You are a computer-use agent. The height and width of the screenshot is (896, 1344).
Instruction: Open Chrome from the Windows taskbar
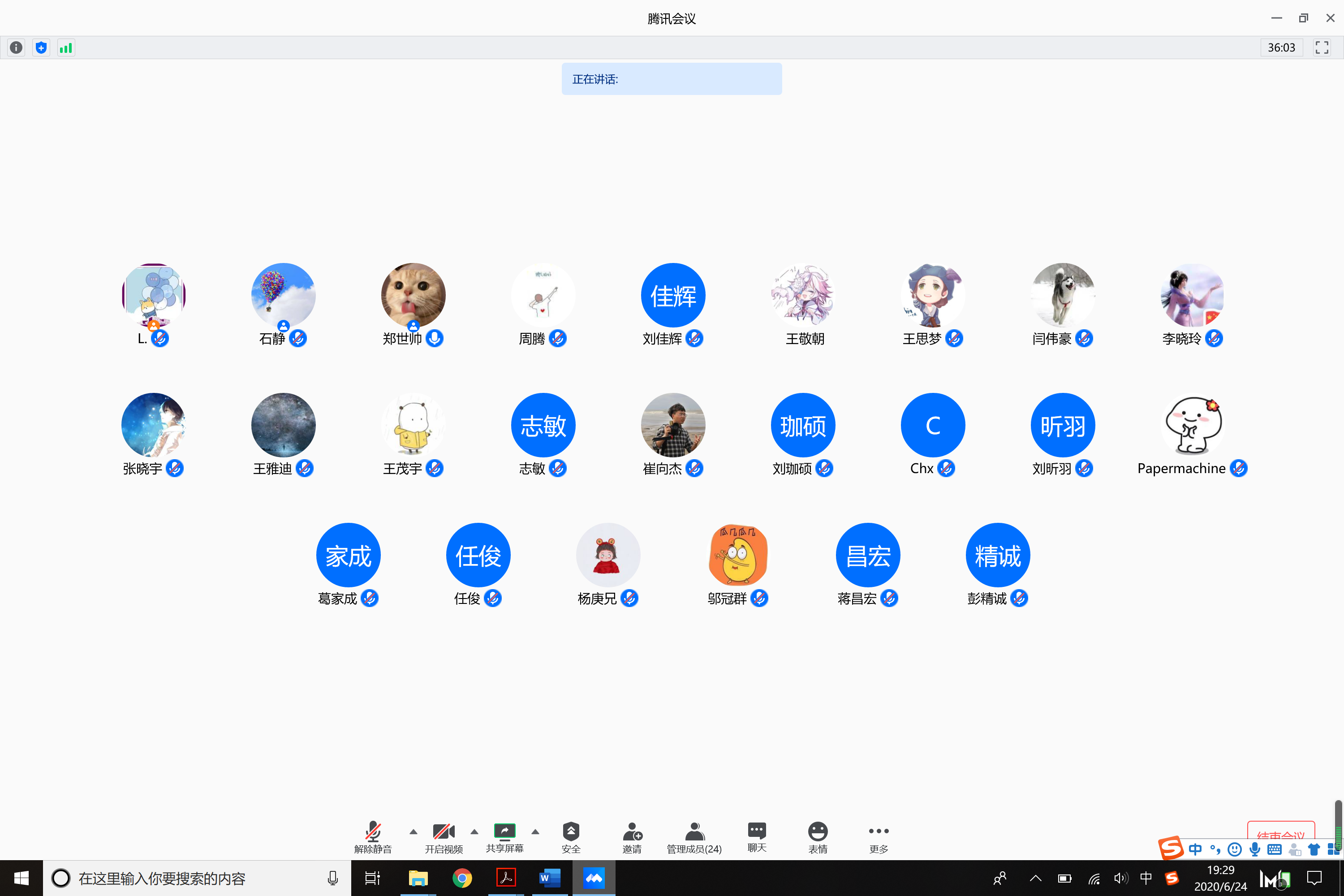coord(462,878)
